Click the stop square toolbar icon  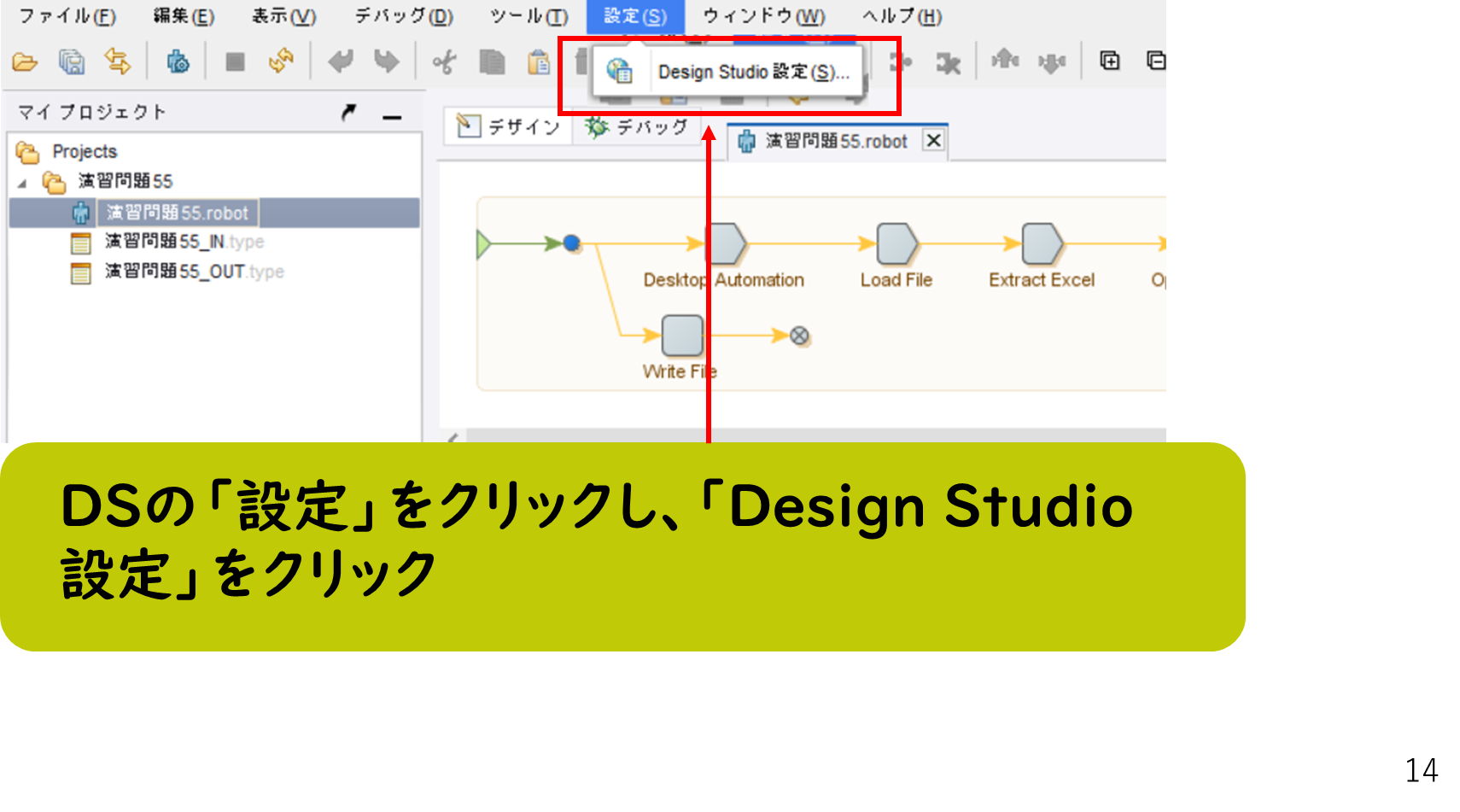[235, 61]
